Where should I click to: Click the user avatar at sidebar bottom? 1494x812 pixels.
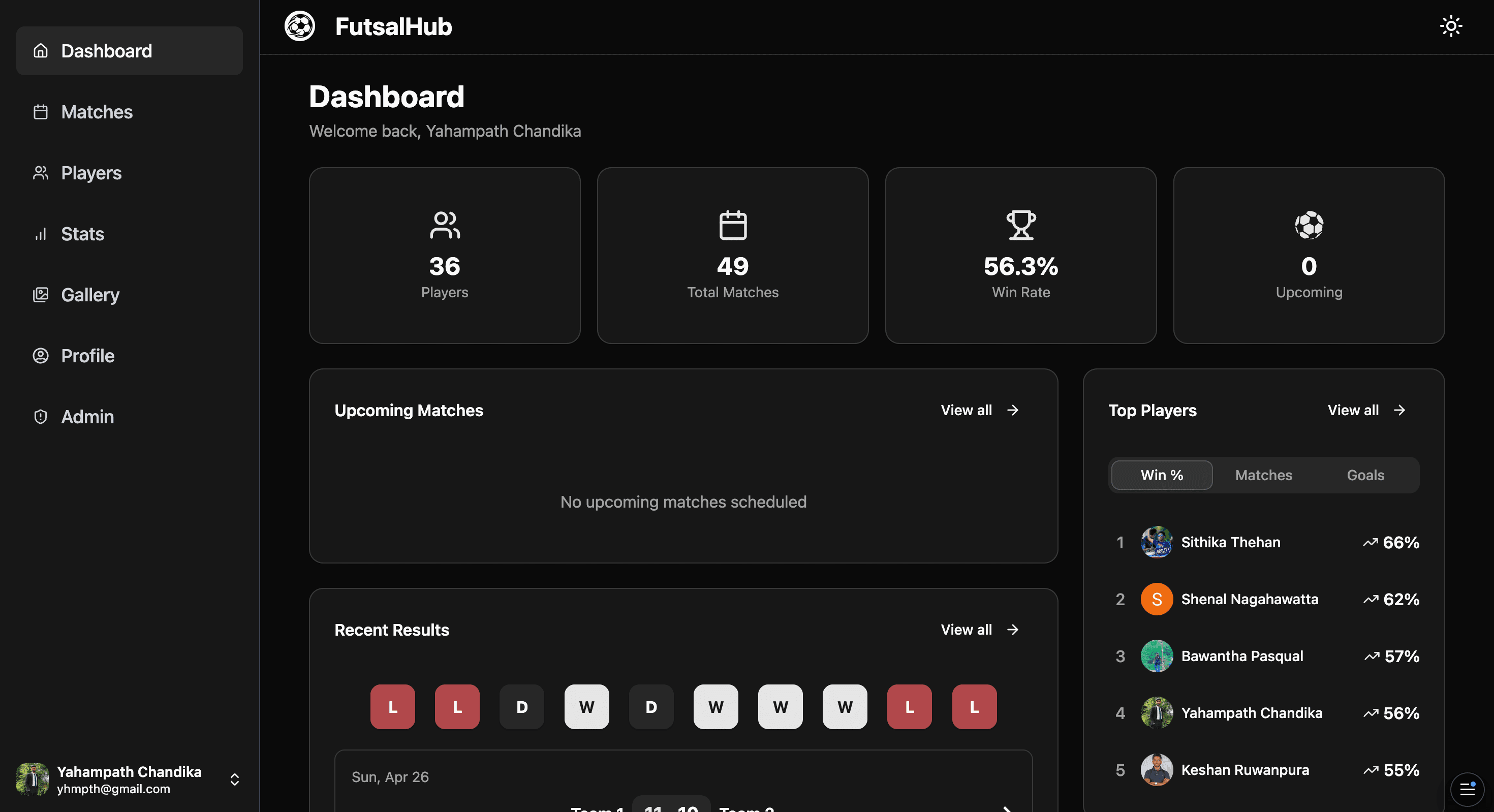(x=33, y=779)
